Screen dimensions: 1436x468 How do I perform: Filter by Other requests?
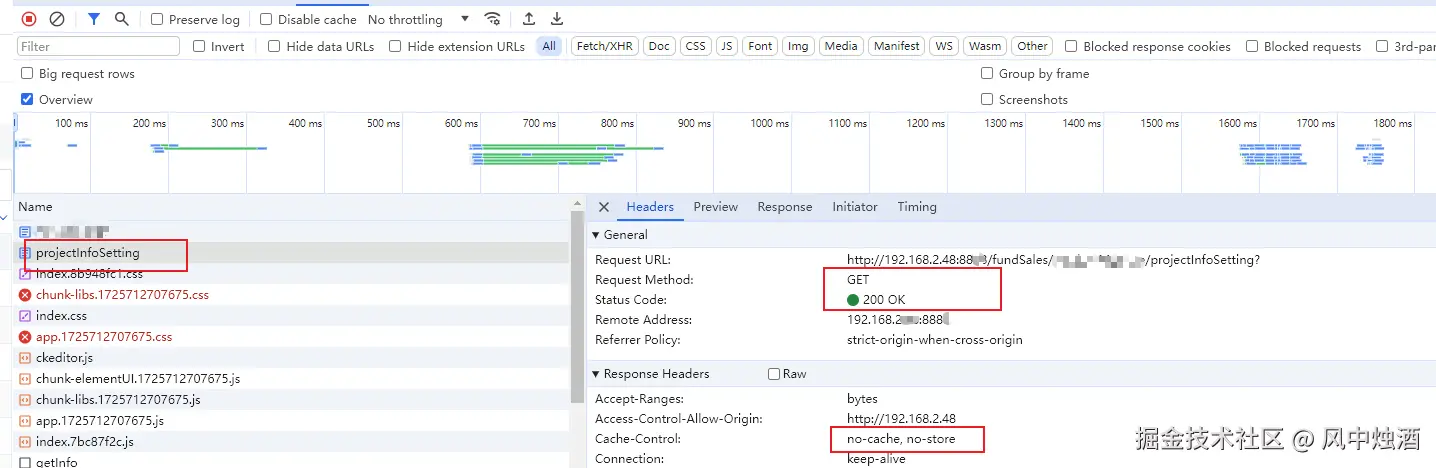(1032, 46)
